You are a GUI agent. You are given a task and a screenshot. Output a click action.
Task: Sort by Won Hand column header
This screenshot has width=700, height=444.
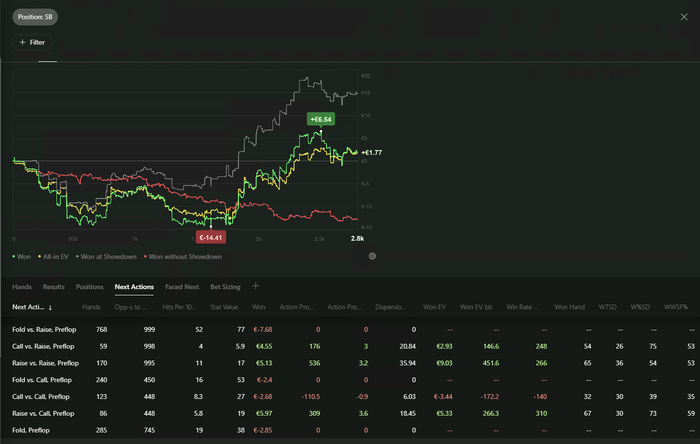tap(569, 307)
